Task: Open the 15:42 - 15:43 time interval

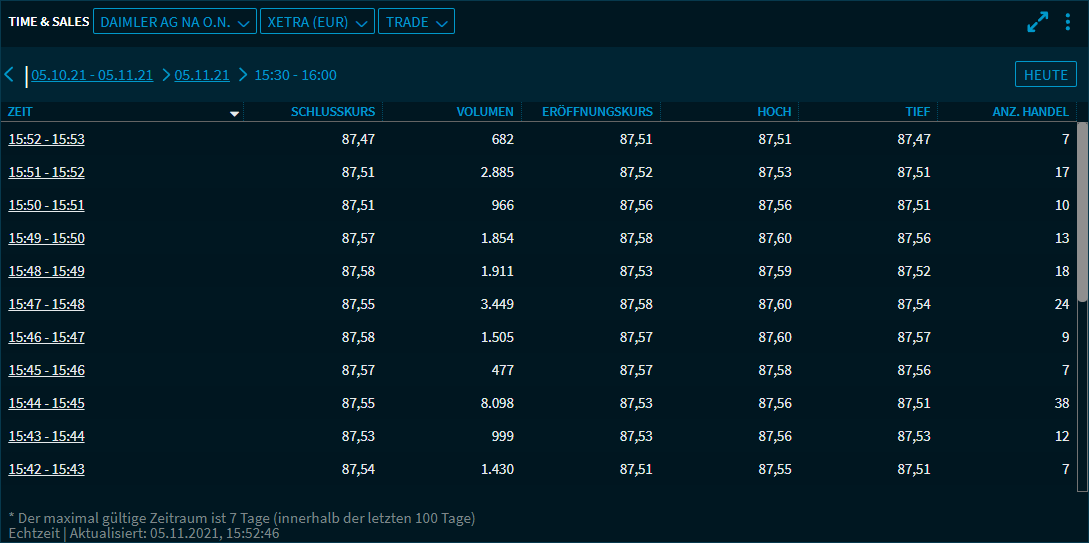Action: [47, 469]
